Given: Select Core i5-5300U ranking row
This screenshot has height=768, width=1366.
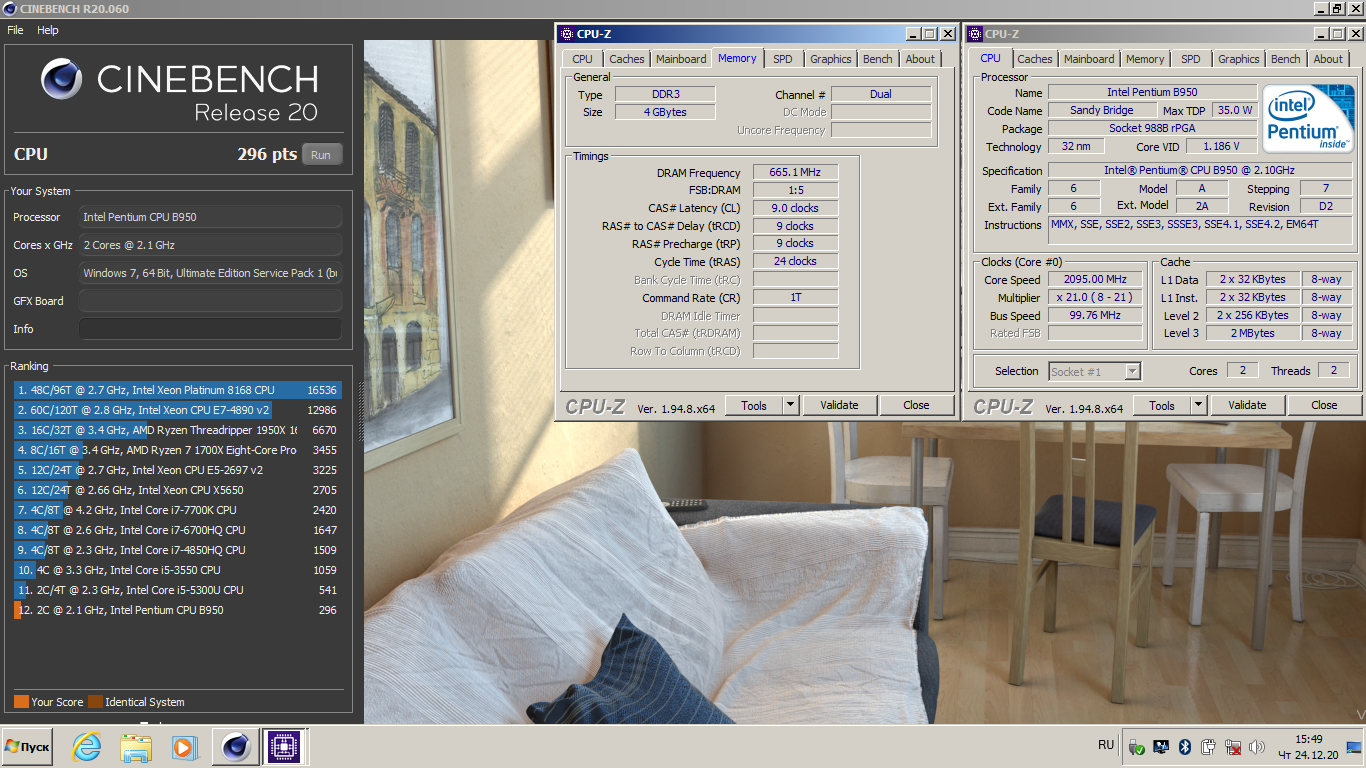Looking at the screenshot, I should [178, 590].
